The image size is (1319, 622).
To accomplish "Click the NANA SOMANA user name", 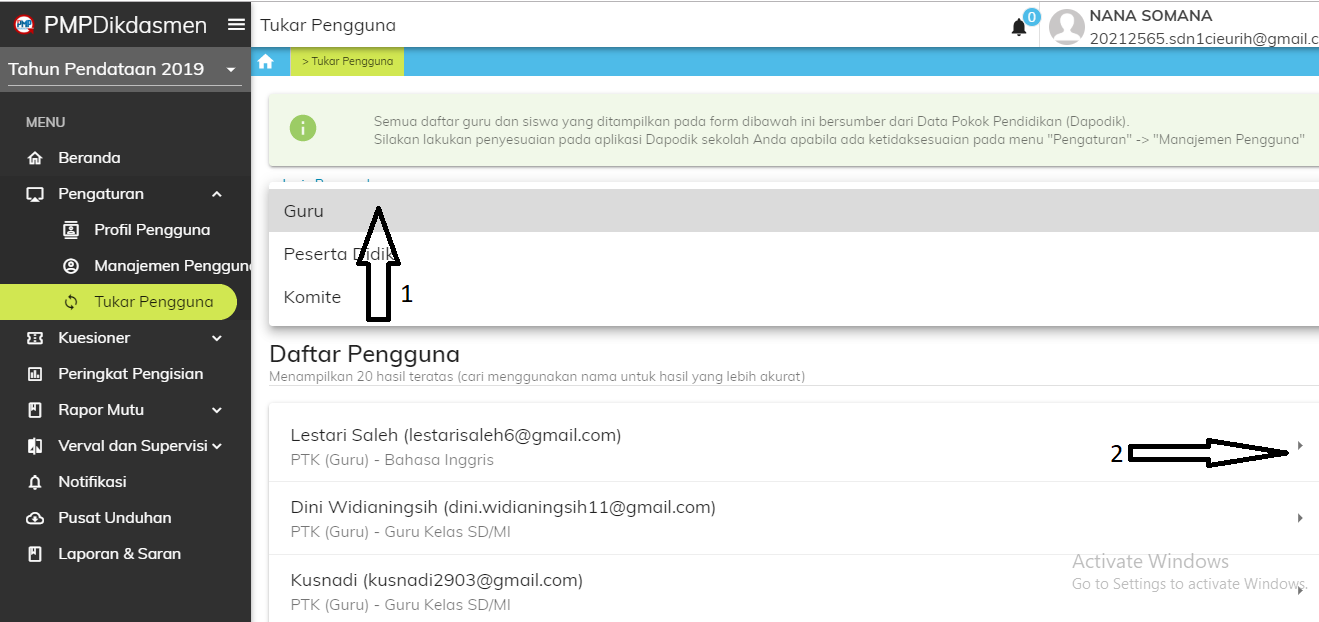I will tap(1151, 16).
